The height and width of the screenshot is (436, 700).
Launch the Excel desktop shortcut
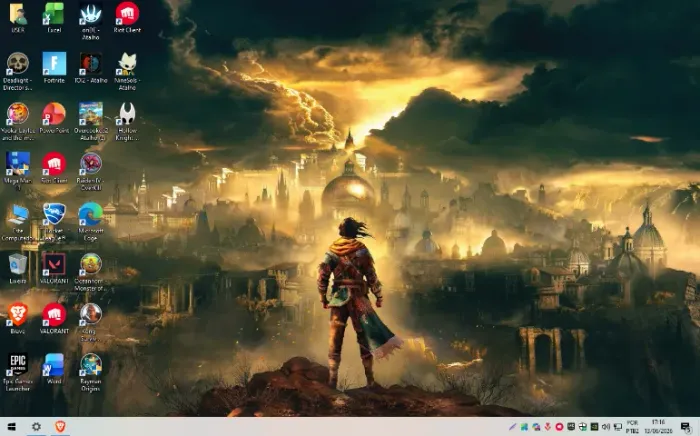pos(54,18)
